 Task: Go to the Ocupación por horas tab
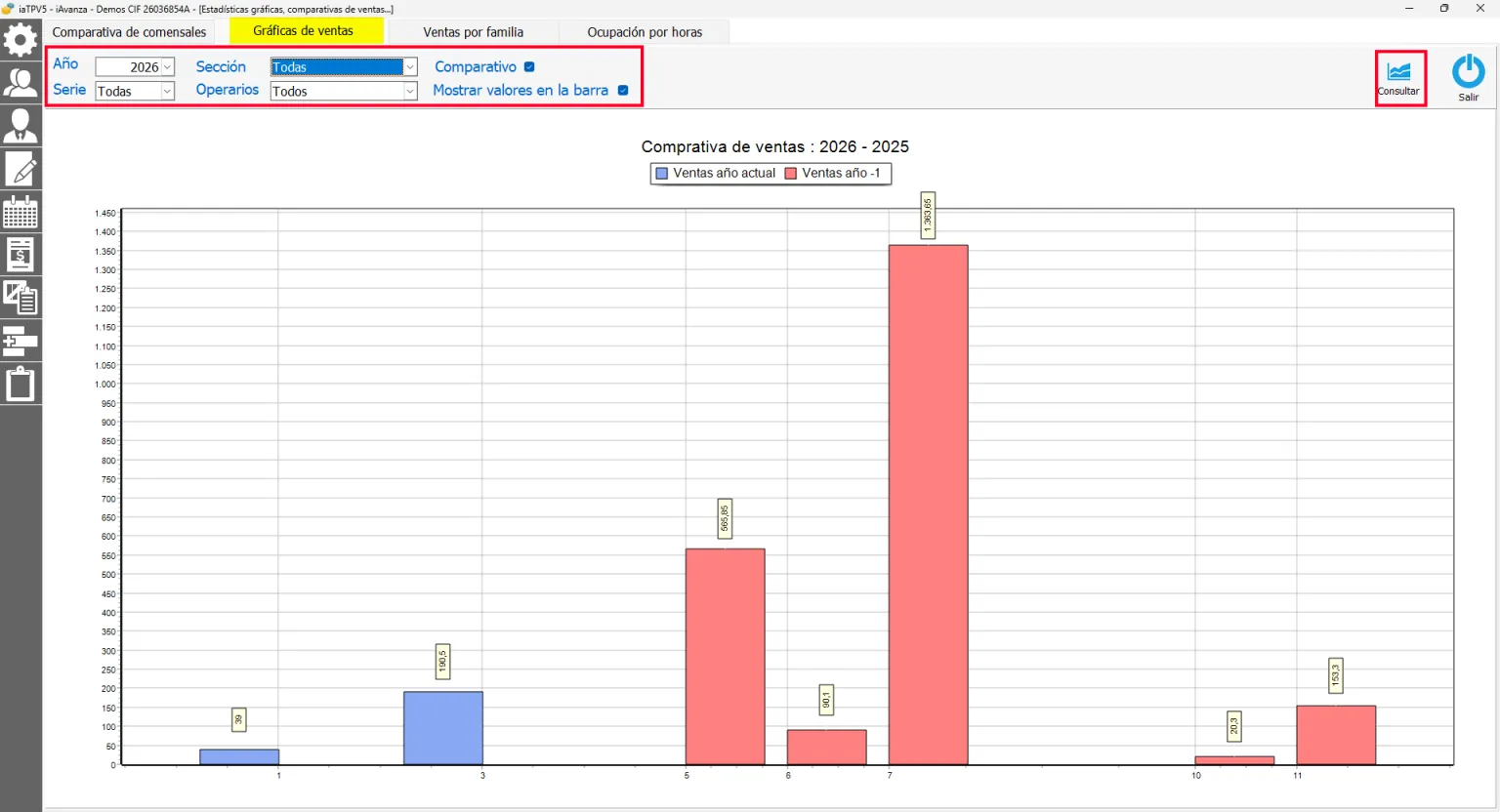[x=645, y=32]
